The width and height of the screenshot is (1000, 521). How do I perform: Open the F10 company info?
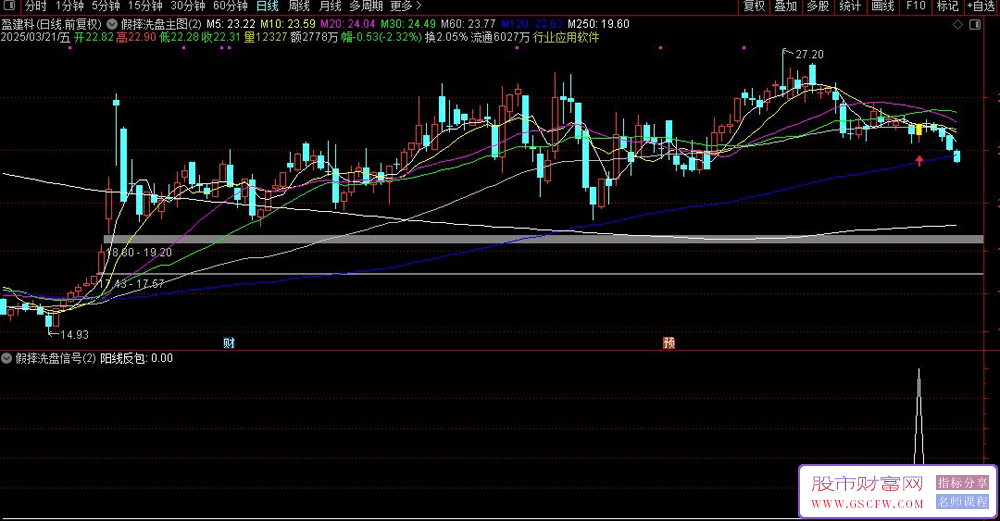point(916,6)
